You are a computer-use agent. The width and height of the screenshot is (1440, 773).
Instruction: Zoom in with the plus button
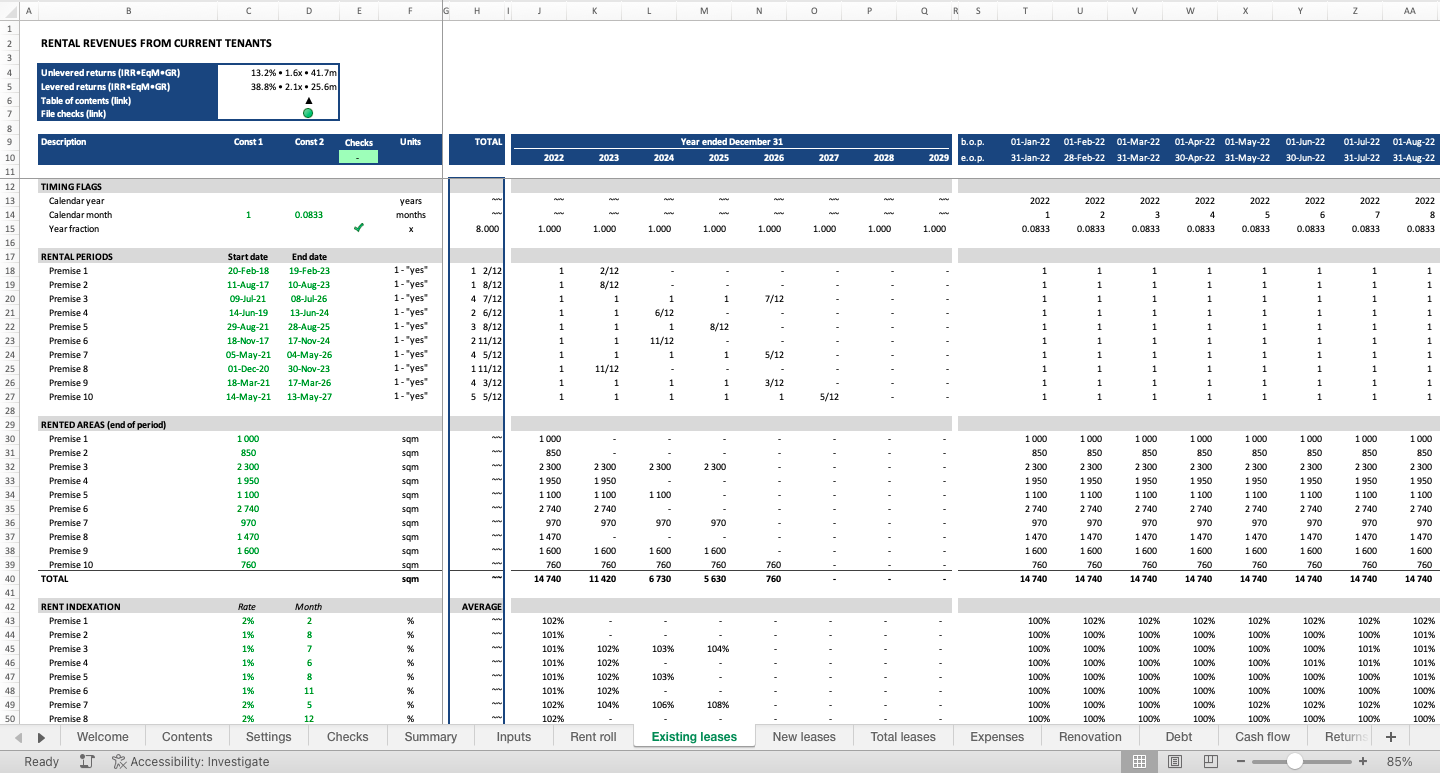pyautogui.click(x=1362, y=761)
